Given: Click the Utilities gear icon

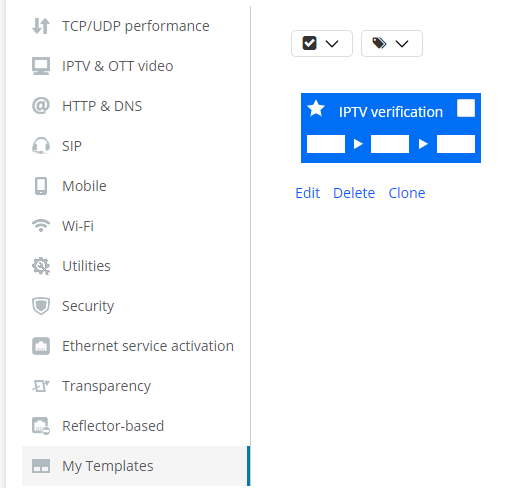Looking at the screenshot, I should pyautogui.click(x=41, y=266).
